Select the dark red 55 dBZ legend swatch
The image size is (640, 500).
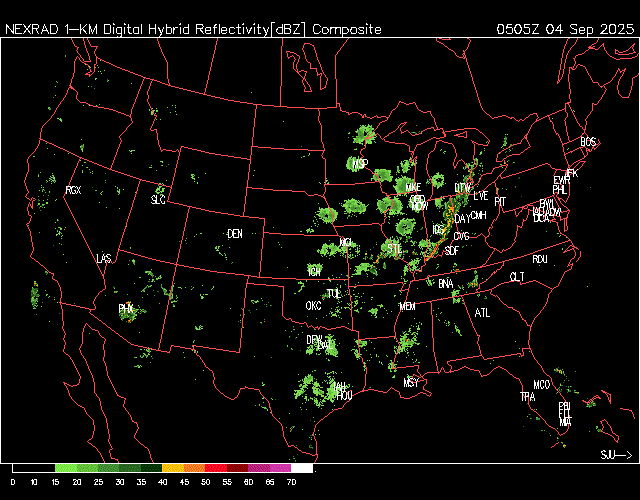237,468
